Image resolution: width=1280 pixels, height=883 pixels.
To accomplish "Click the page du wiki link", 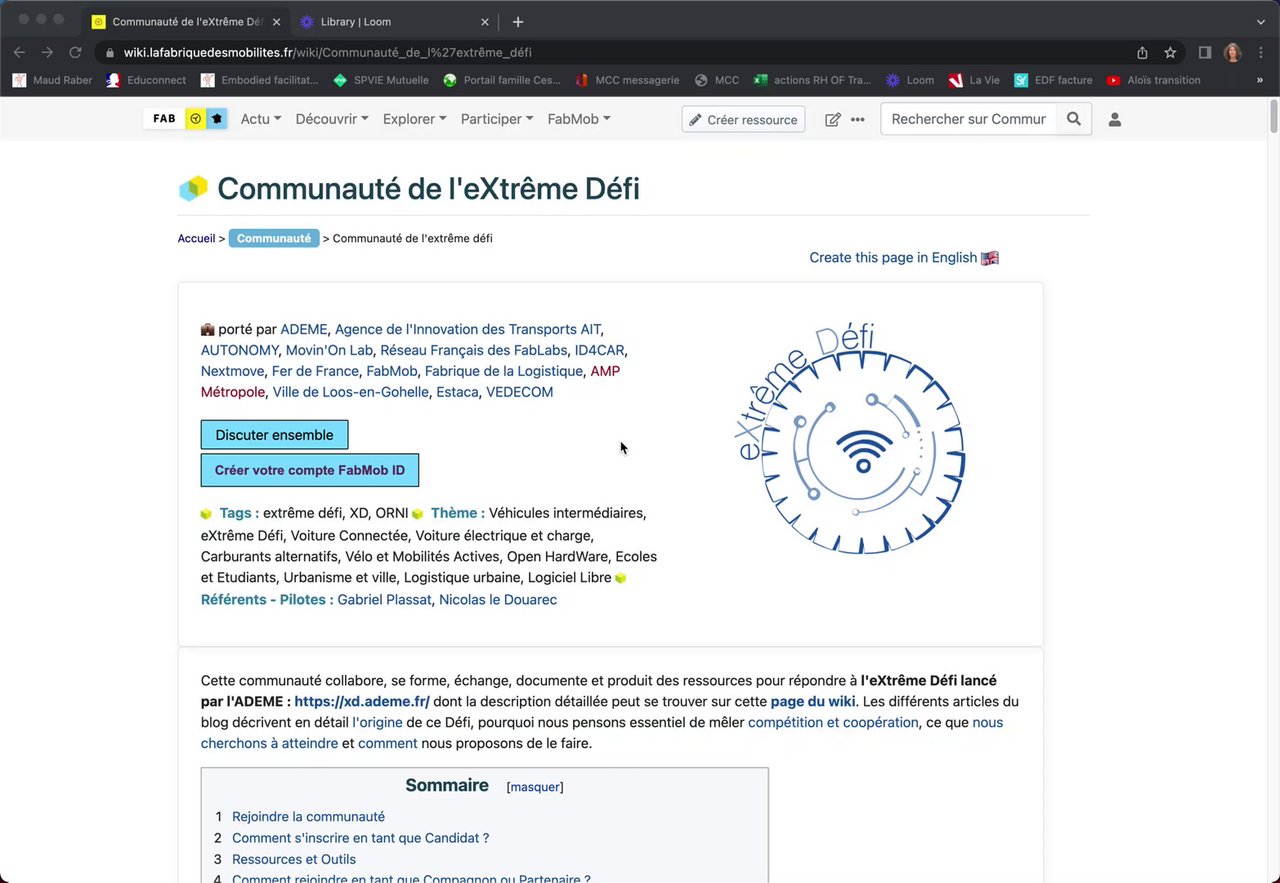I will [x=813, y=702].
